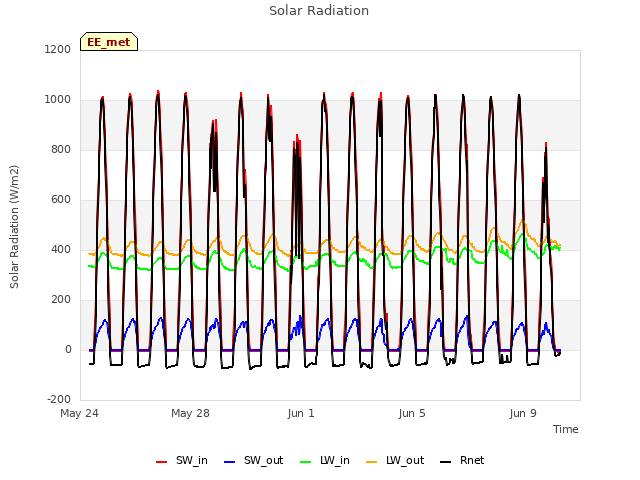Click the Time axis title

tap(566, 429)
